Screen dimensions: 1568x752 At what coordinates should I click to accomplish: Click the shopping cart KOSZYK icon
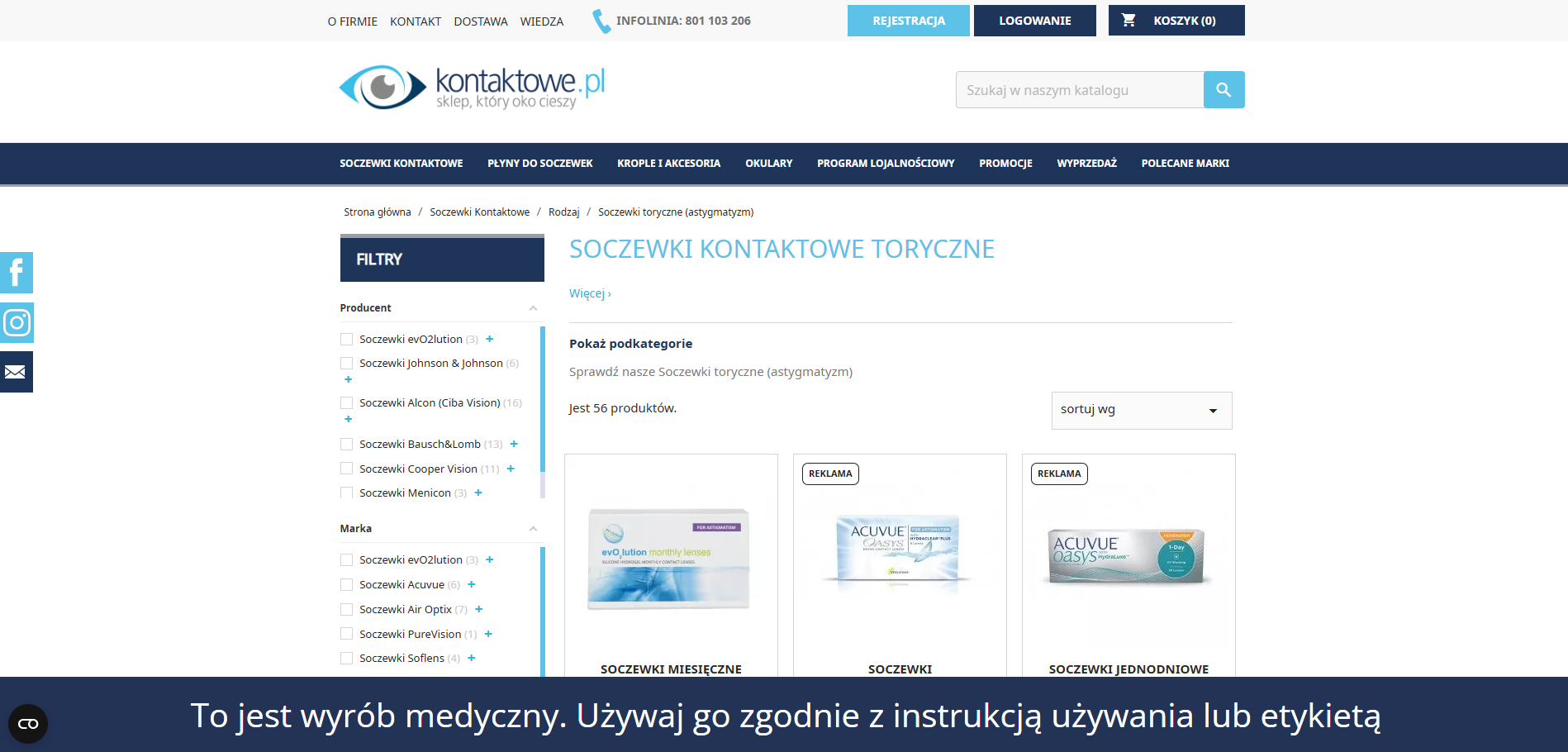click(1128, 20)
